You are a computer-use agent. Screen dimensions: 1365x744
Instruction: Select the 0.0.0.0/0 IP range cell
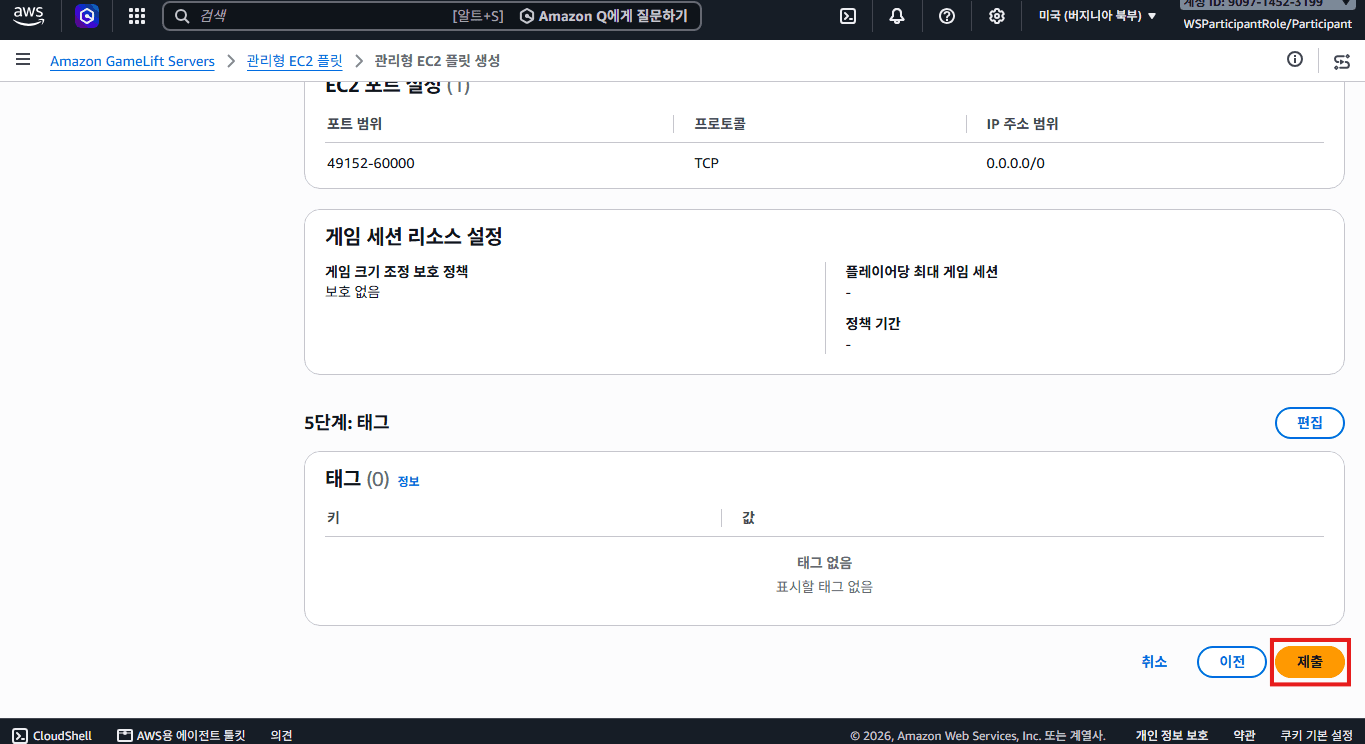point(1015,163)
